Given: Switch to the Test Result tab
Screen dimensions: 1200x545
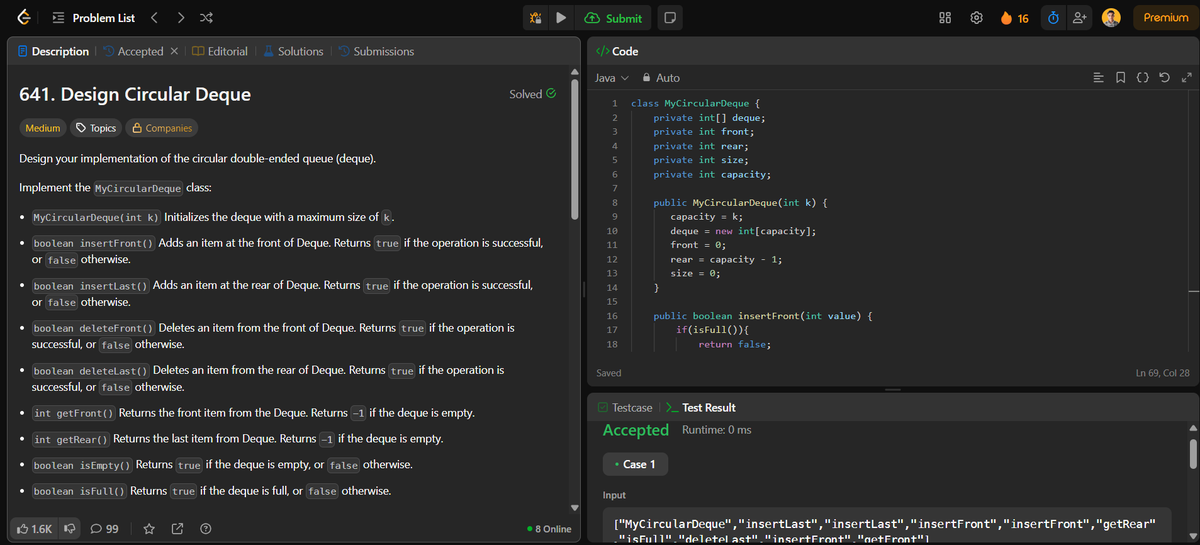Looking at the screenshot, I should click(x=701, y=407).
